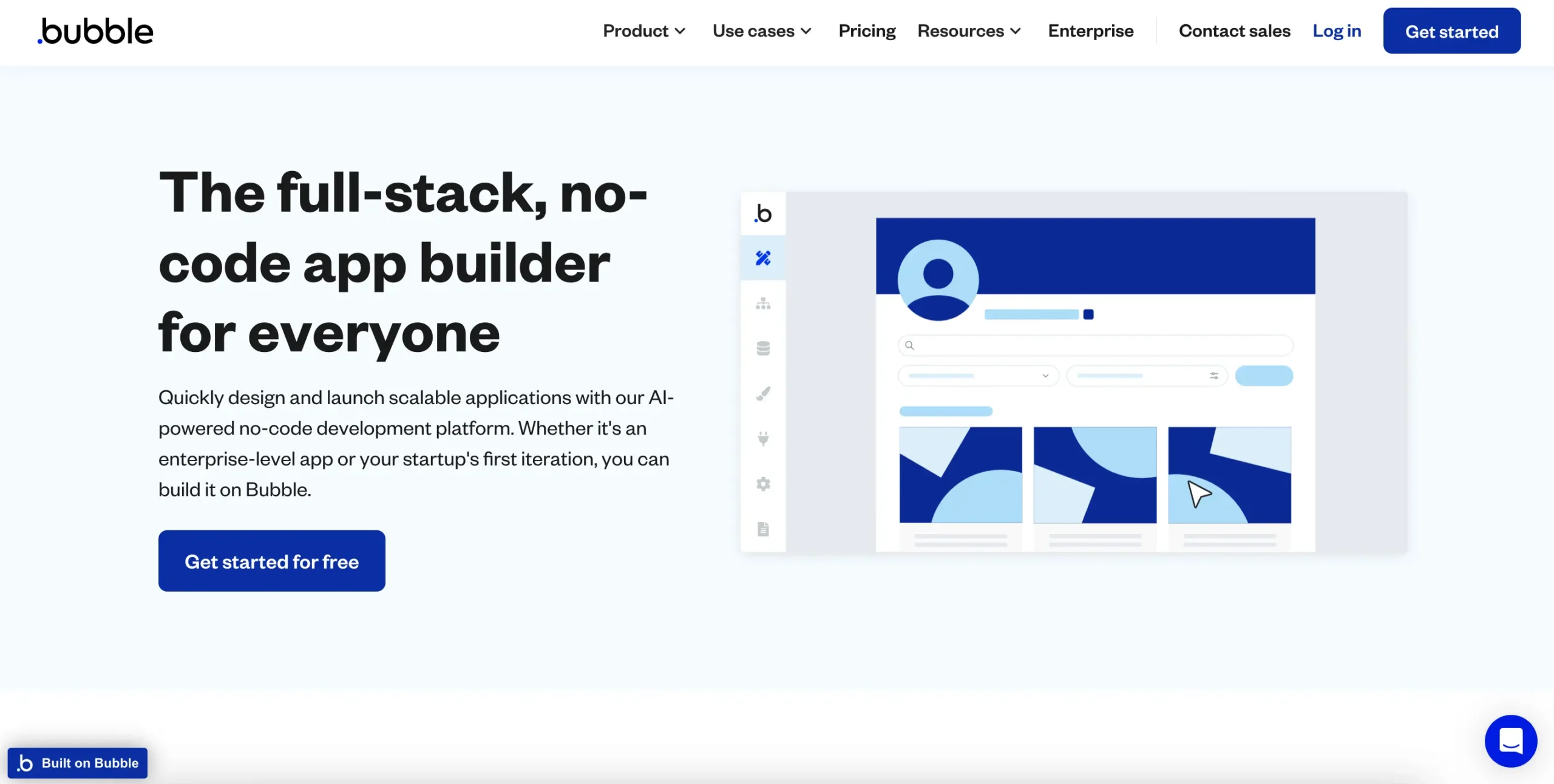Click the middle card thumbnail in mockup
Viewport: 1554px width, 784px height.
[x=1095, y=475]
